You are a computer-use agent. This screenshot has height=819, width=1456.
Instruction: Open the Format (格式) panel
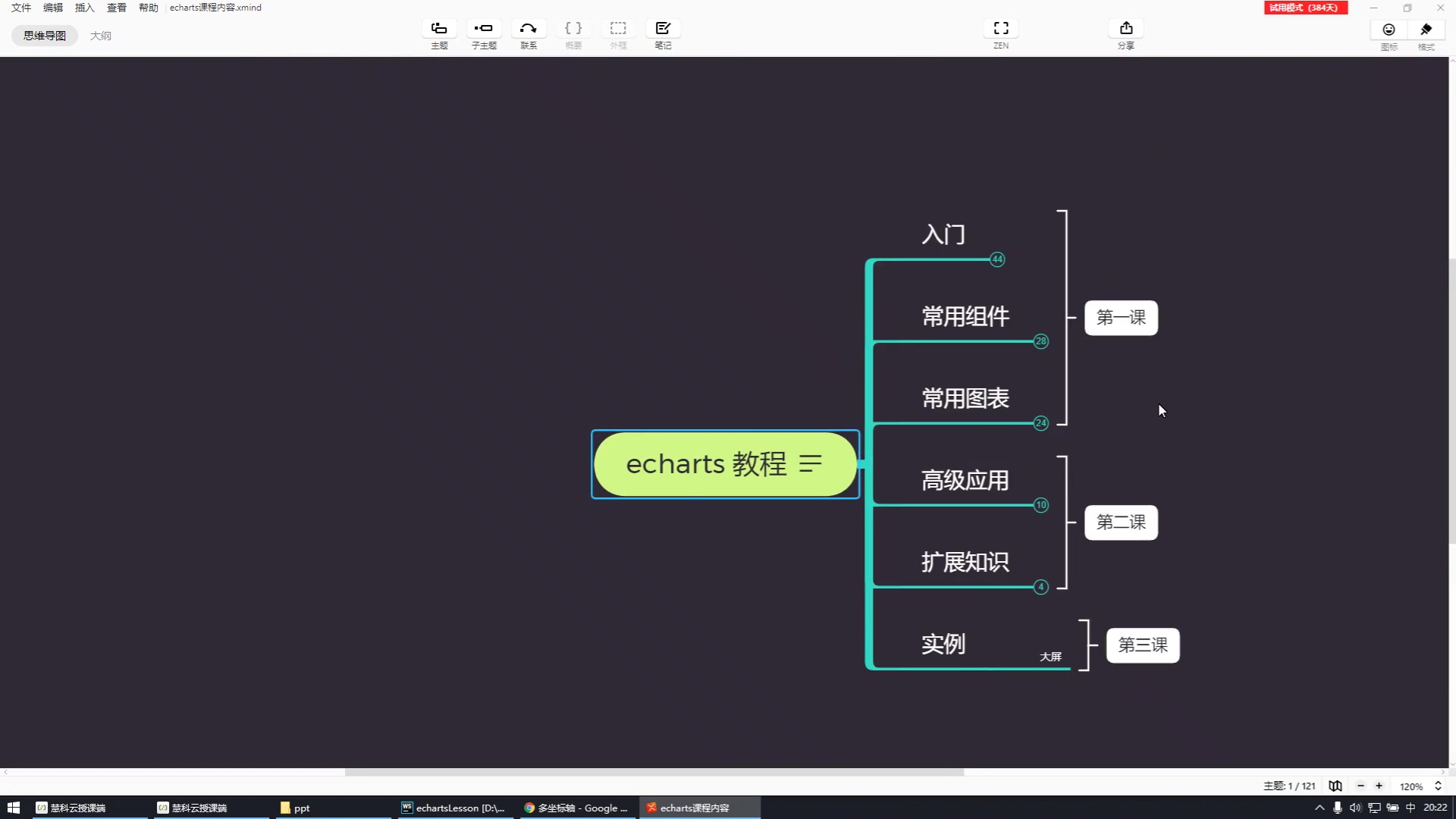pyautogui.click(x=1426, y=30)
